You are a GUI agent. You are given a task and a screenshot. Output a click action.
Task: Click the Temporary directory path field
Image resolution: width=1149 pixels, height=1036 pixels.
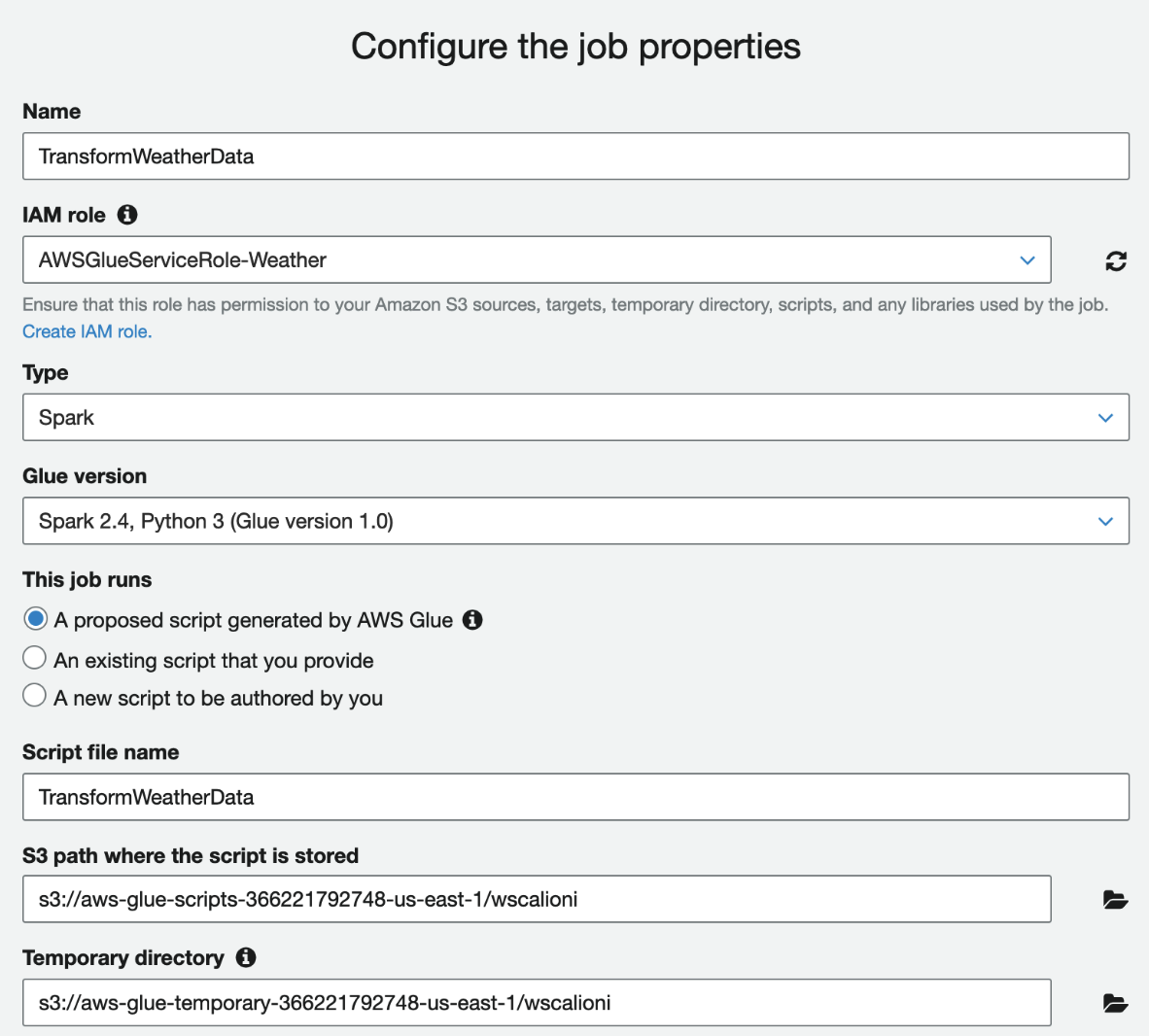pos(536,1003)
